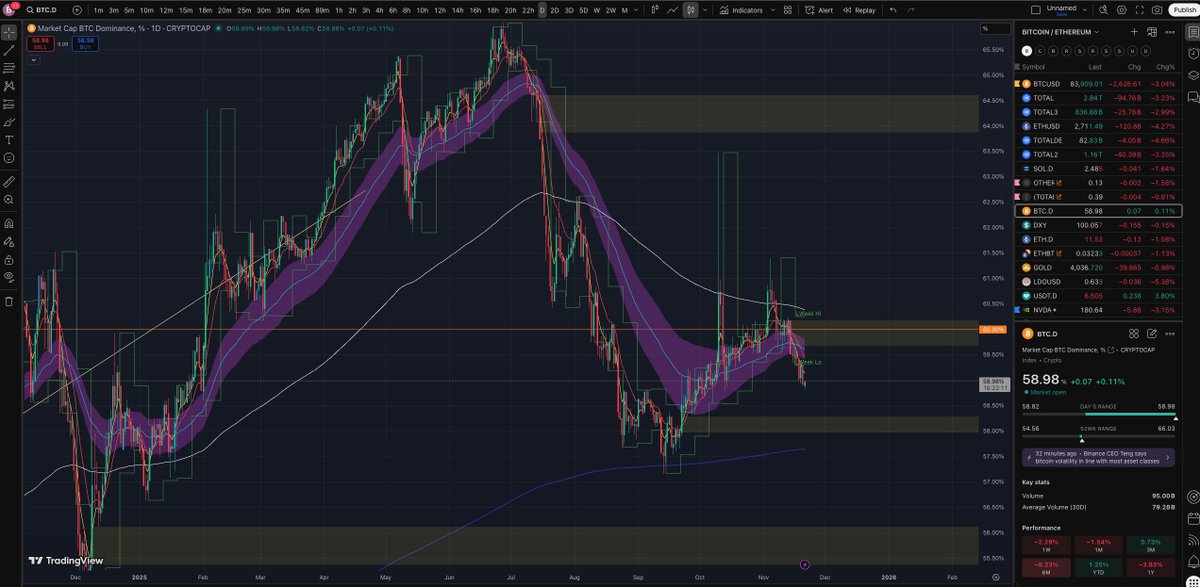Select the line chart style icon
Image resolution: width=1200 pixels, height=587 pixels.
coord(672,10)
